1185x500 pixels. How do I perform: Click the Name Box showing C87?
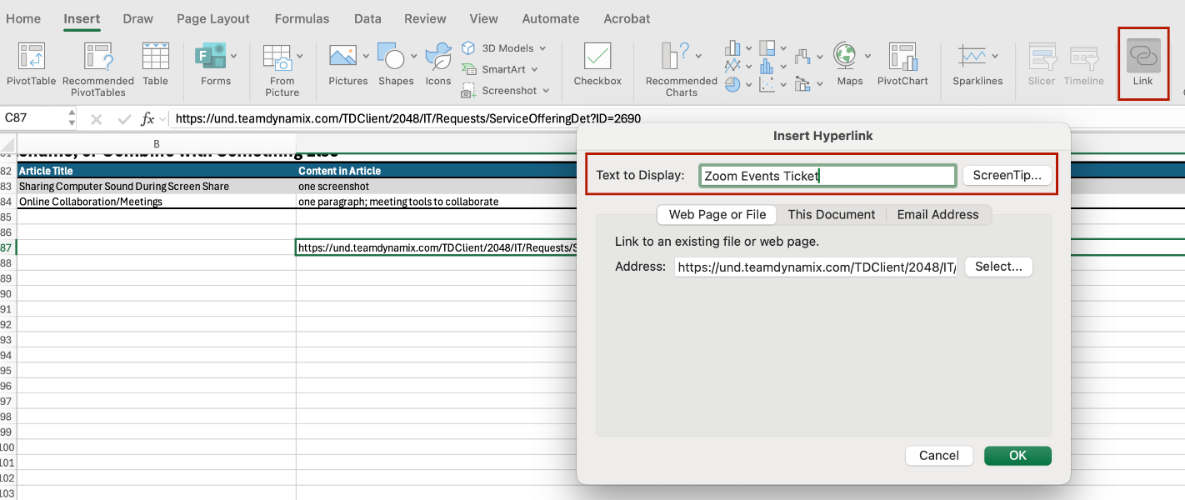tap(33, 118)
